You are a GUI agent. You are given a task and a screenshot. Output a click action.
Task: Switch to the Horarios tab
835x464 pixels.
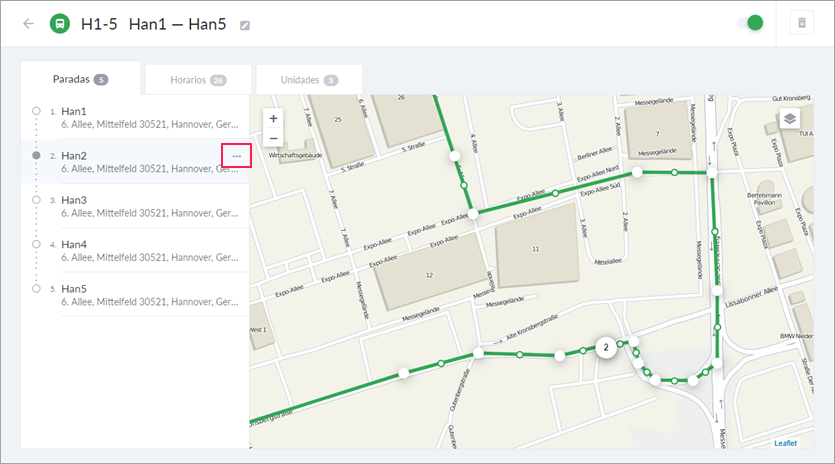[198, 80]
